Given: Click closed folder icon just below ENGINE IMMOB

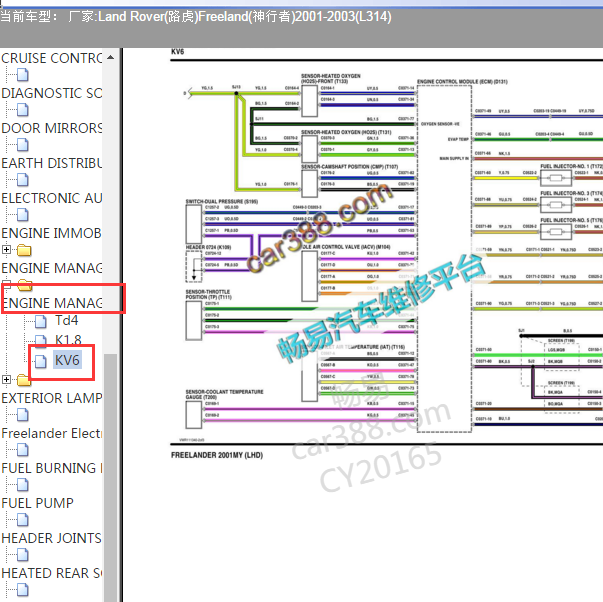Looking at the screenshot, I should (x=24, y=250).
